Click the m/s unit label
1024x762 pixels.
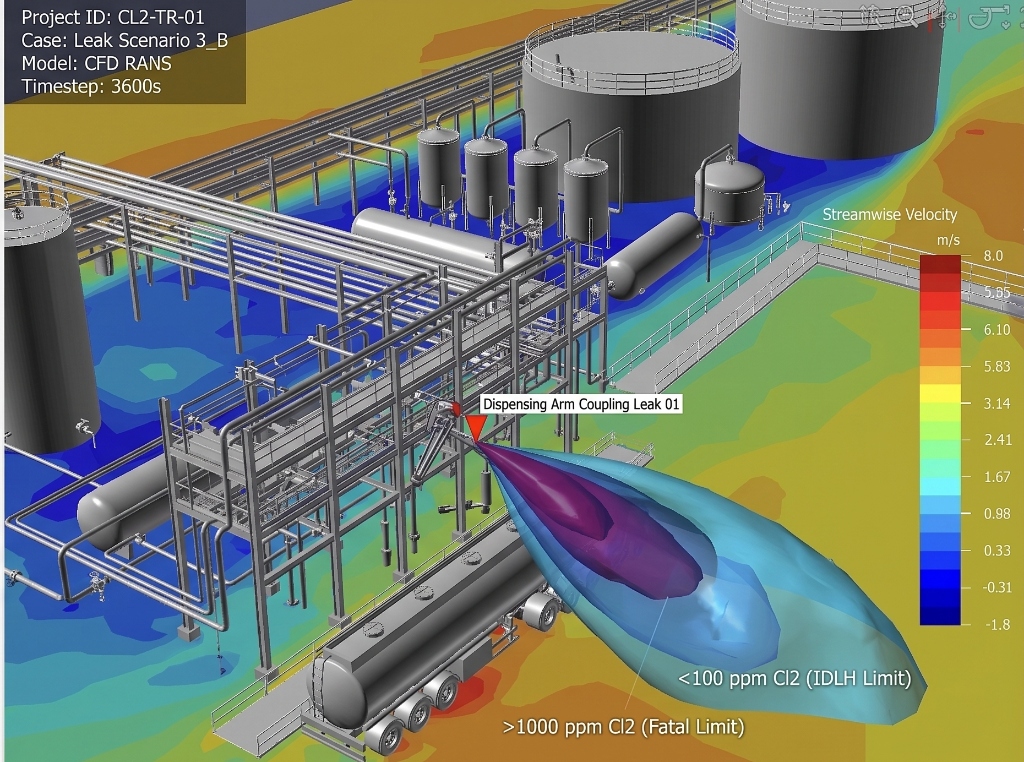[x=948, y=240]
